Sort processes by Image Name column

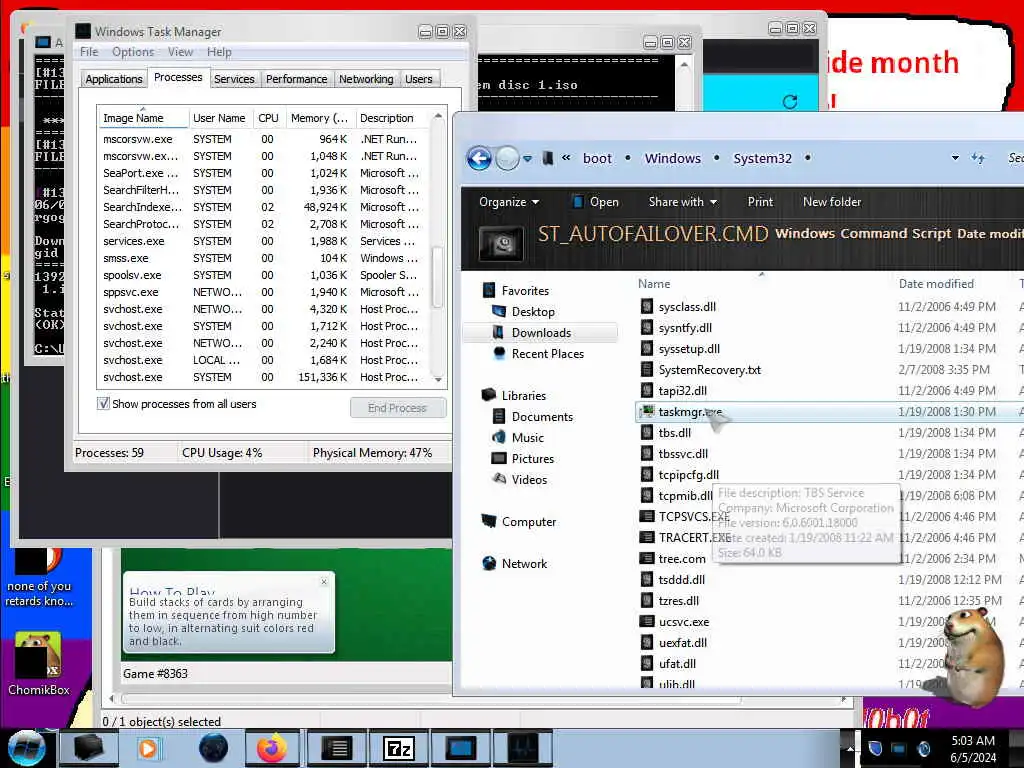tap(142, 118)
